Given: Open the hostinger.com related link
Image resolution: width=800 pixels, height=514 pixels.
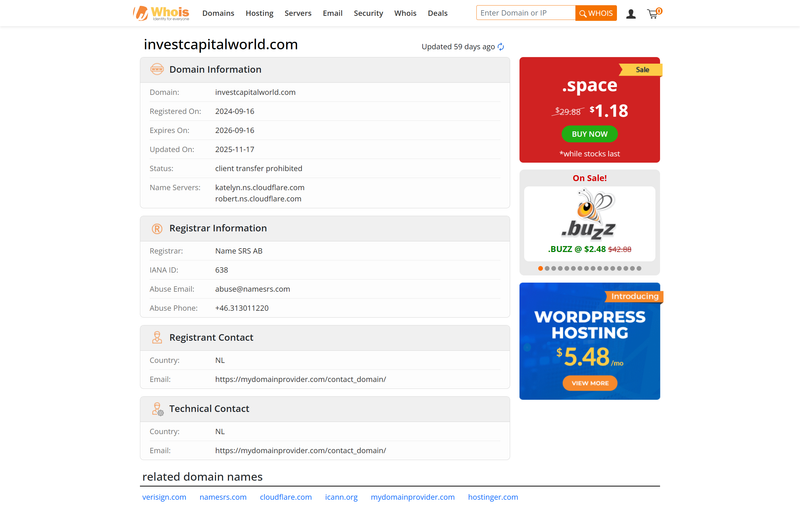Looking at the screenshot, I should (493, 497).
